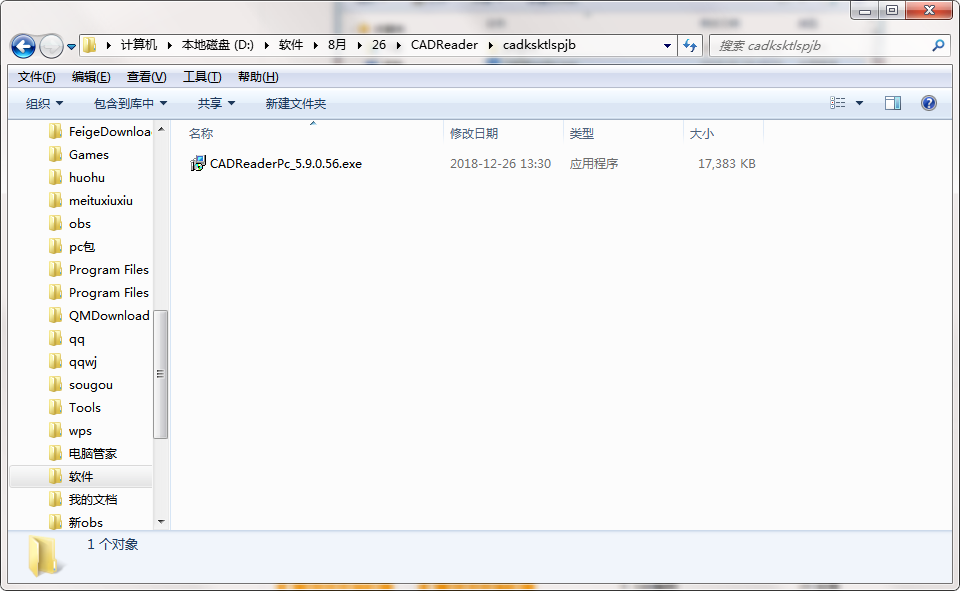Open the 组织 dropdown
The image size is (960, 591).
[x=44, y=104]
